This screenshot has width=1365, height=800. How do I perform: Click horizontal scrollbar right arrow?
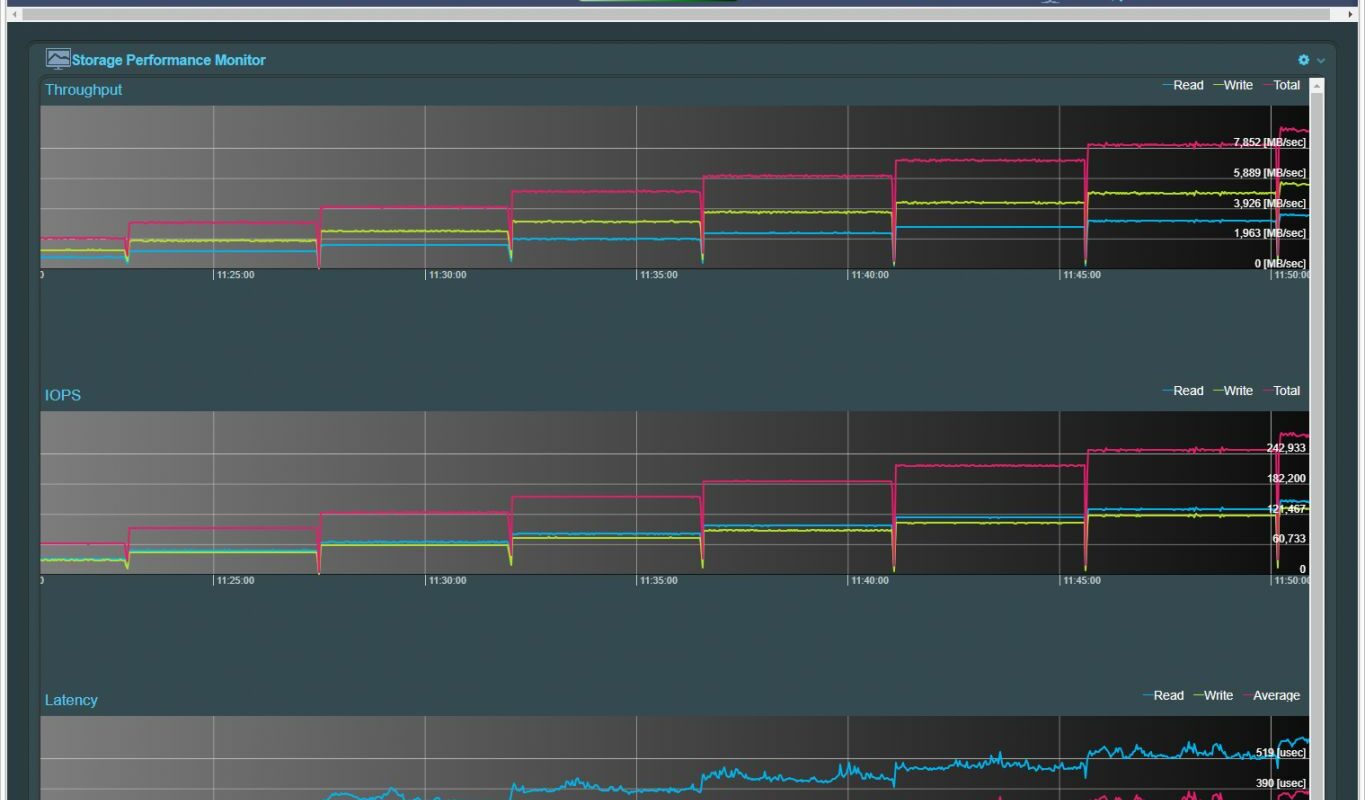(1351, 14)
